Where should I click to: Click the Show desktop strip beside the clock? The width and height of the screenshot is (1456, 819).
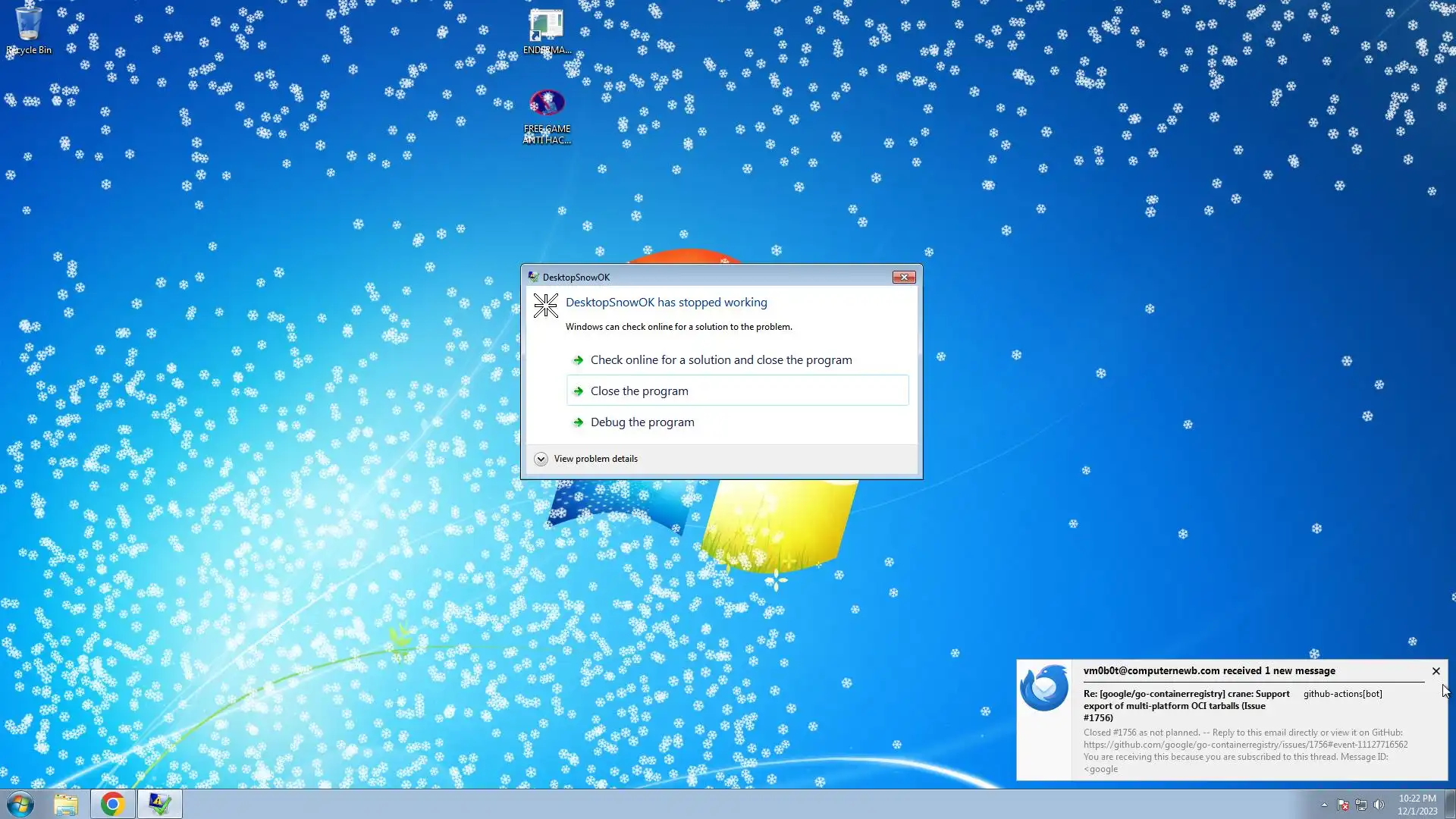coord(1450,805)
